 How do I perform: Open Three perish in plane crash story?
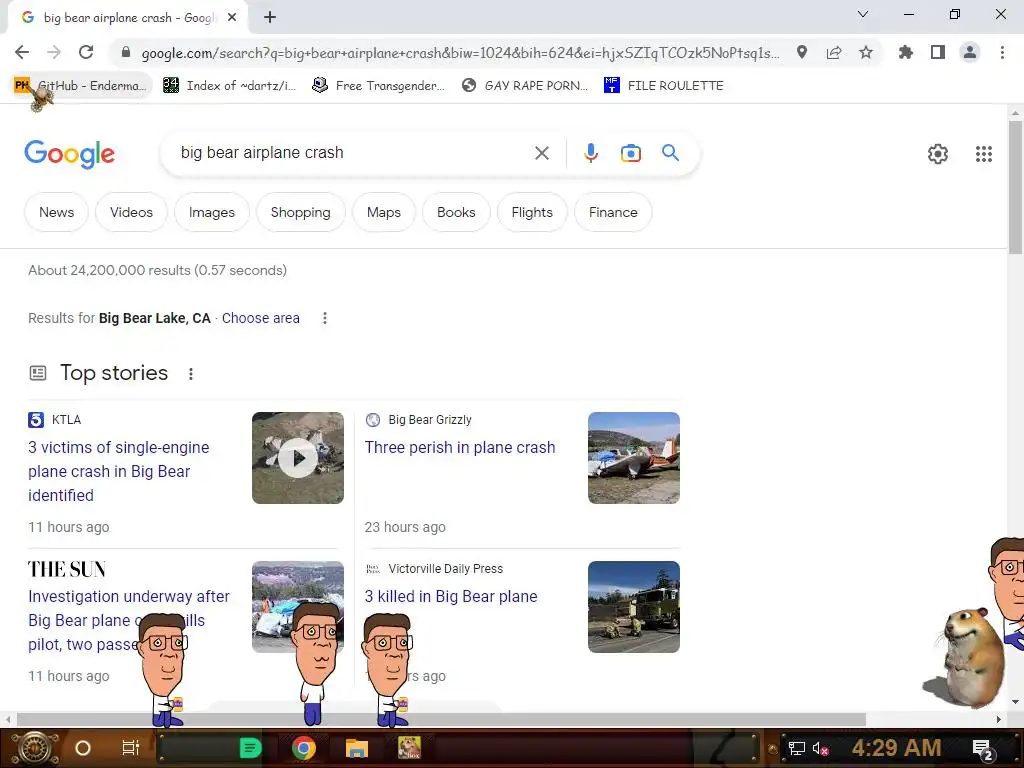click(460, 447)
